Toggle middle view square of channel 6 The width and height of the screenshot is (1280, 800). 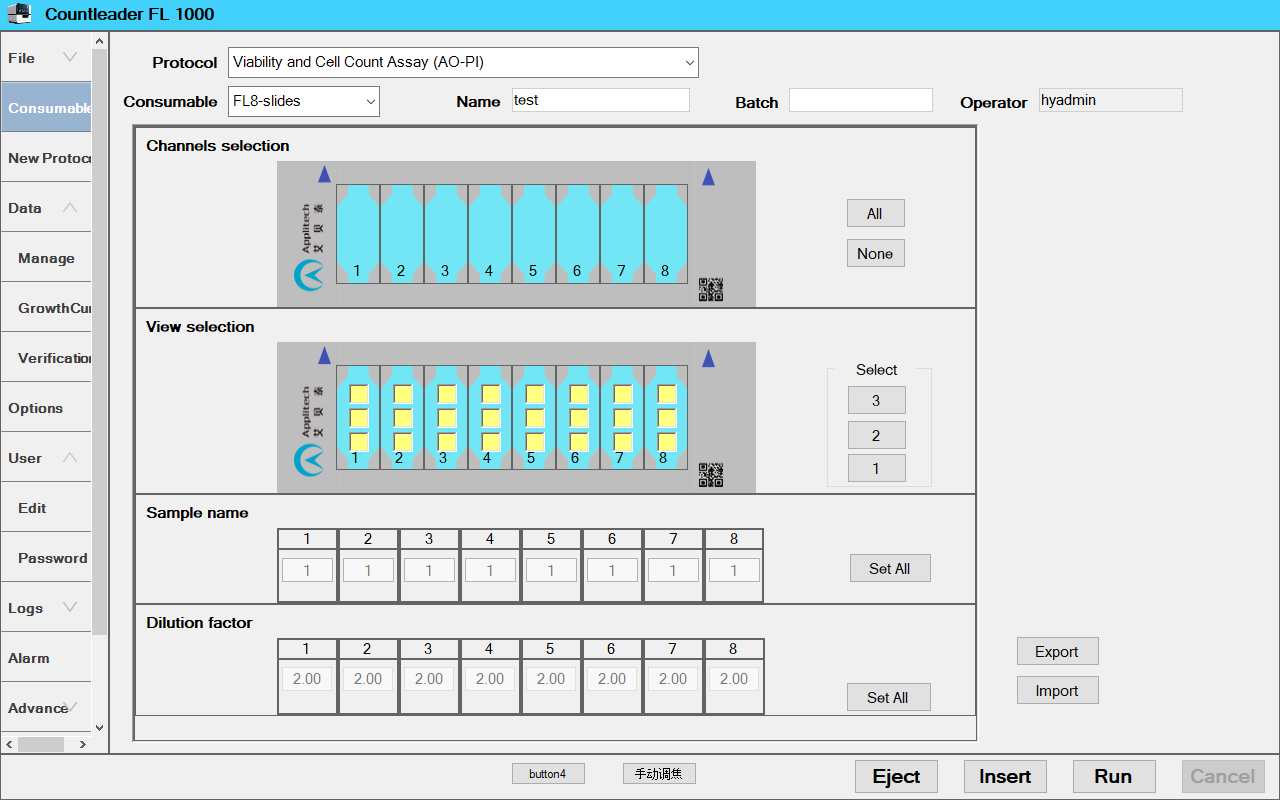tap(579, 418)
